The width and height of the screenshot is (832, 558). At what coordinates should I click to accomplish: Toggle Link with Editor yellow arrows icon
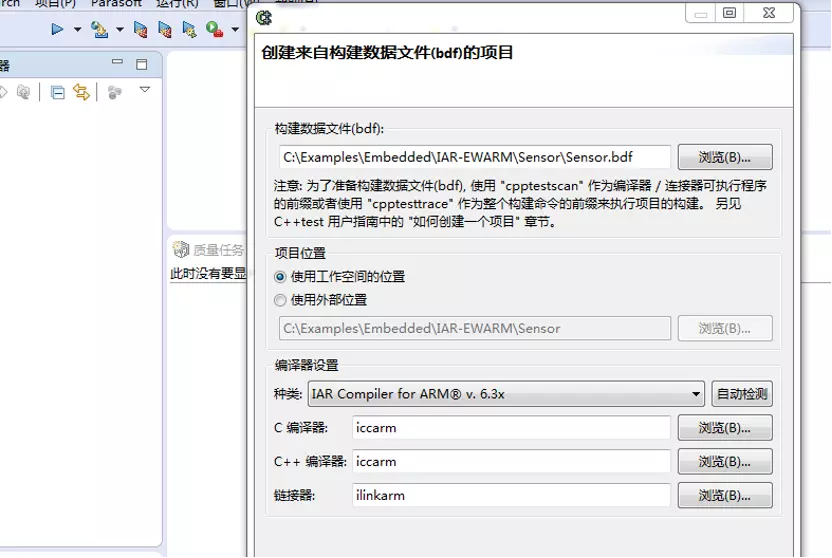click(x=81, y=92)
